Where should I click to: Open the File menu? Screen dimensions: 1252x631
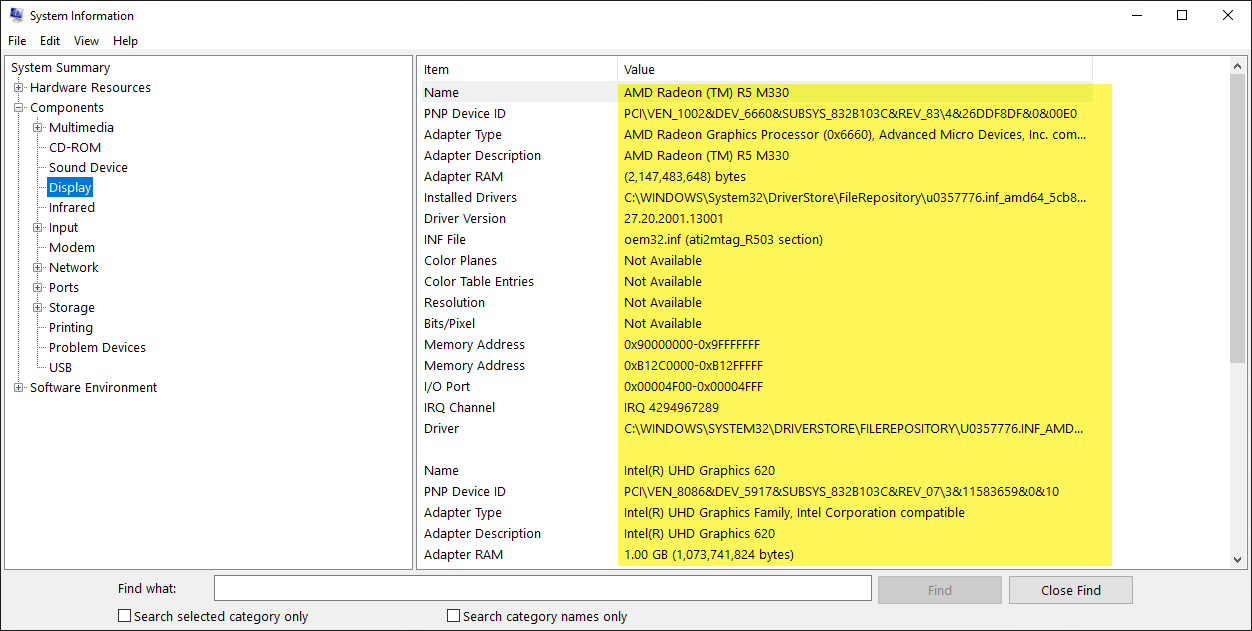[17, 41]
